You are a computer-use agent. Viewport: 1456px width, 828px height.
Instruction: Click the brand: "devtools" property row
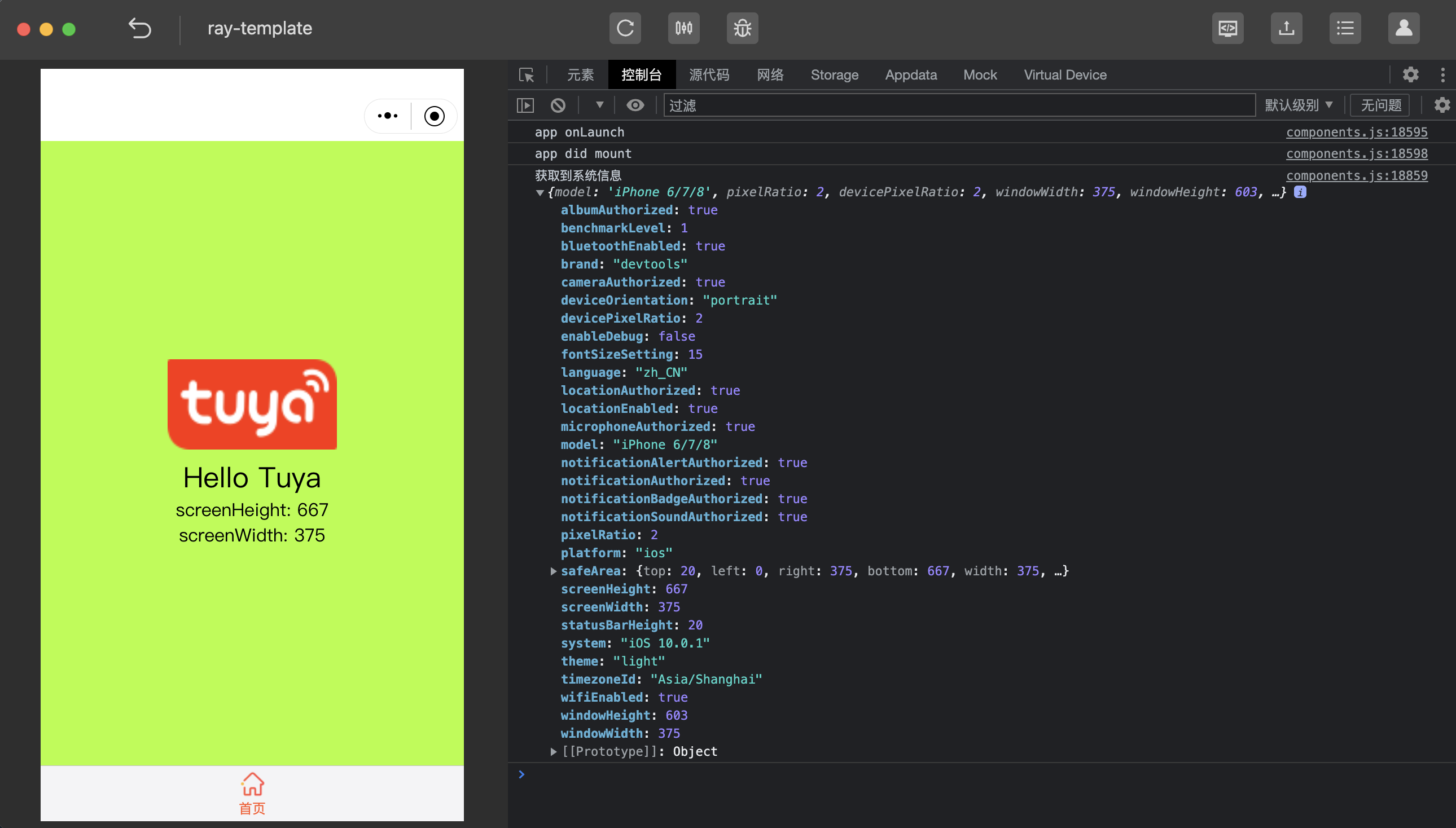point(624,264)
